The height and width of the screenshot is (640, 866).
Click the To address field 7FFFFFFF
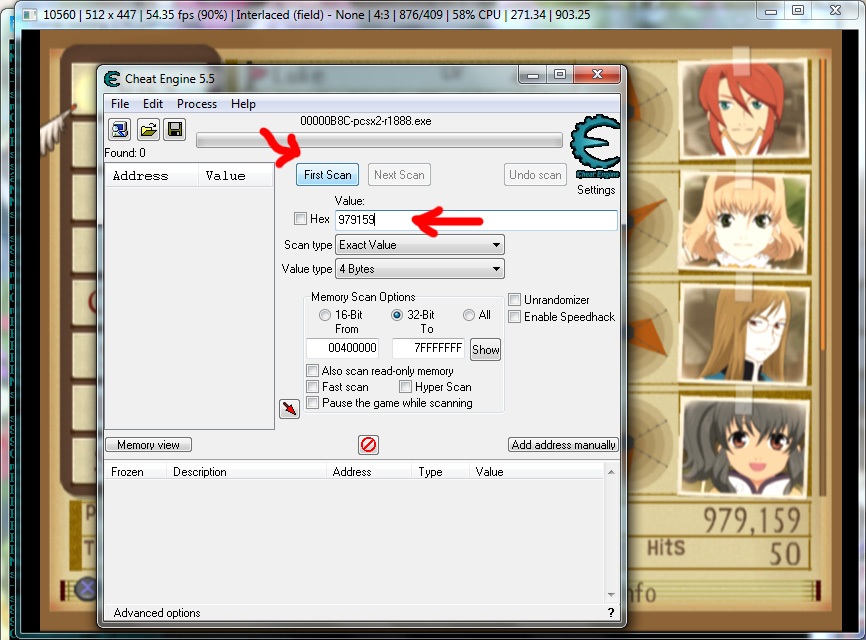click(428, 348)
